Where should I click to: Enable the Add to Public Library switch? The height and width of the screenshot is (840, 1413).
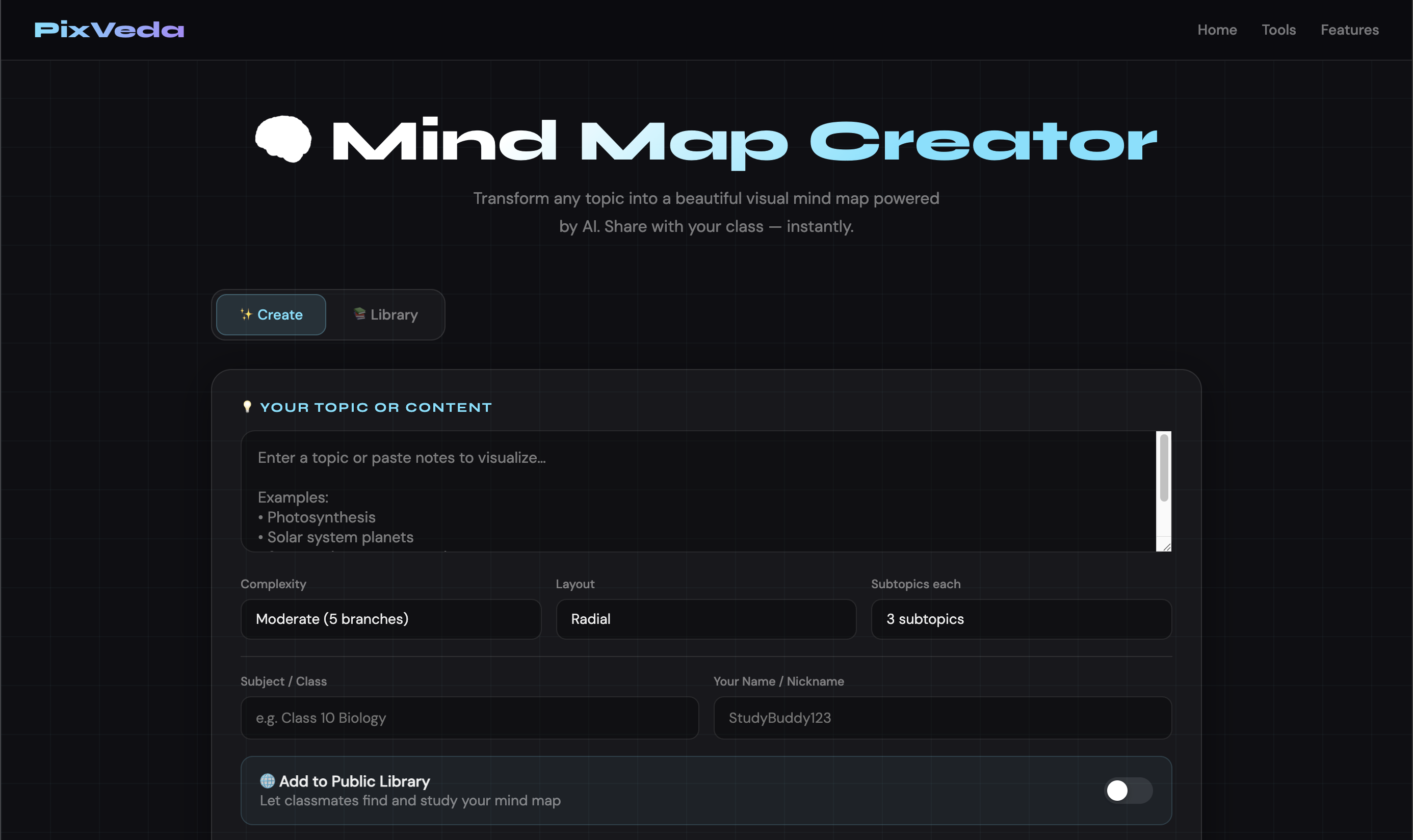(x=1128, y=790)
